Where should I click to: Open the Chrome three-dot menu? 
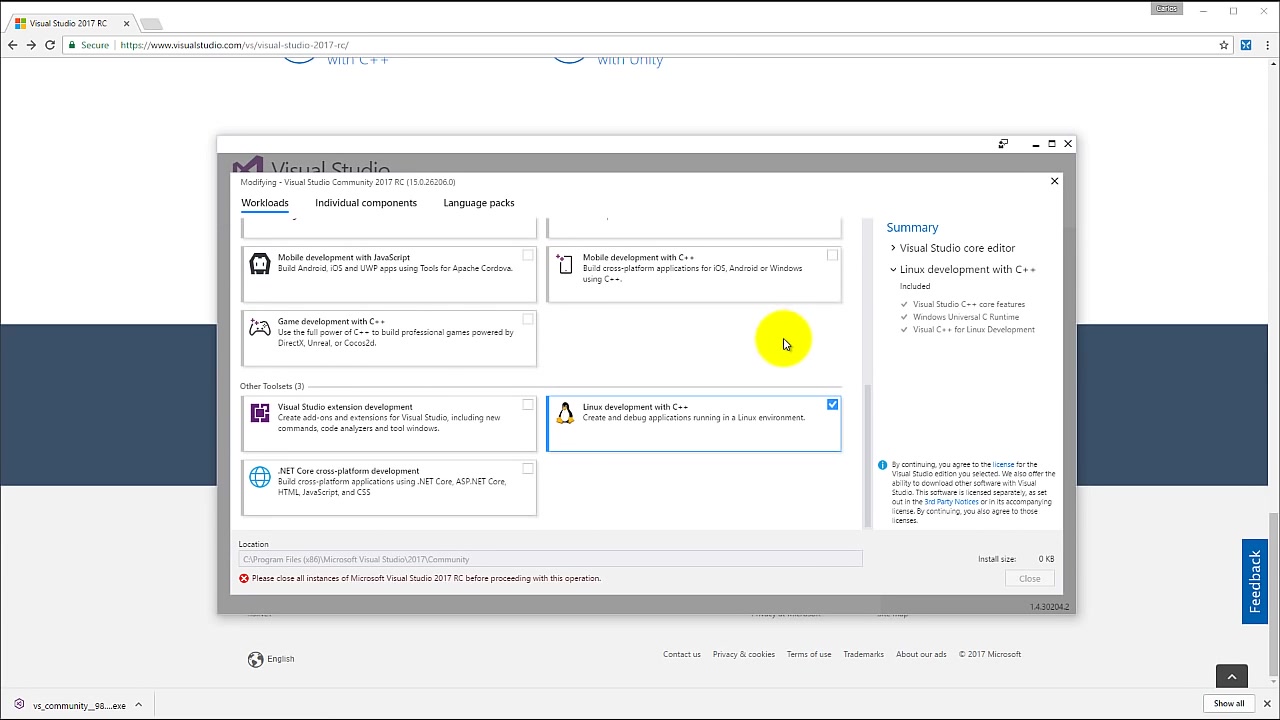[x=1266, y=45]
